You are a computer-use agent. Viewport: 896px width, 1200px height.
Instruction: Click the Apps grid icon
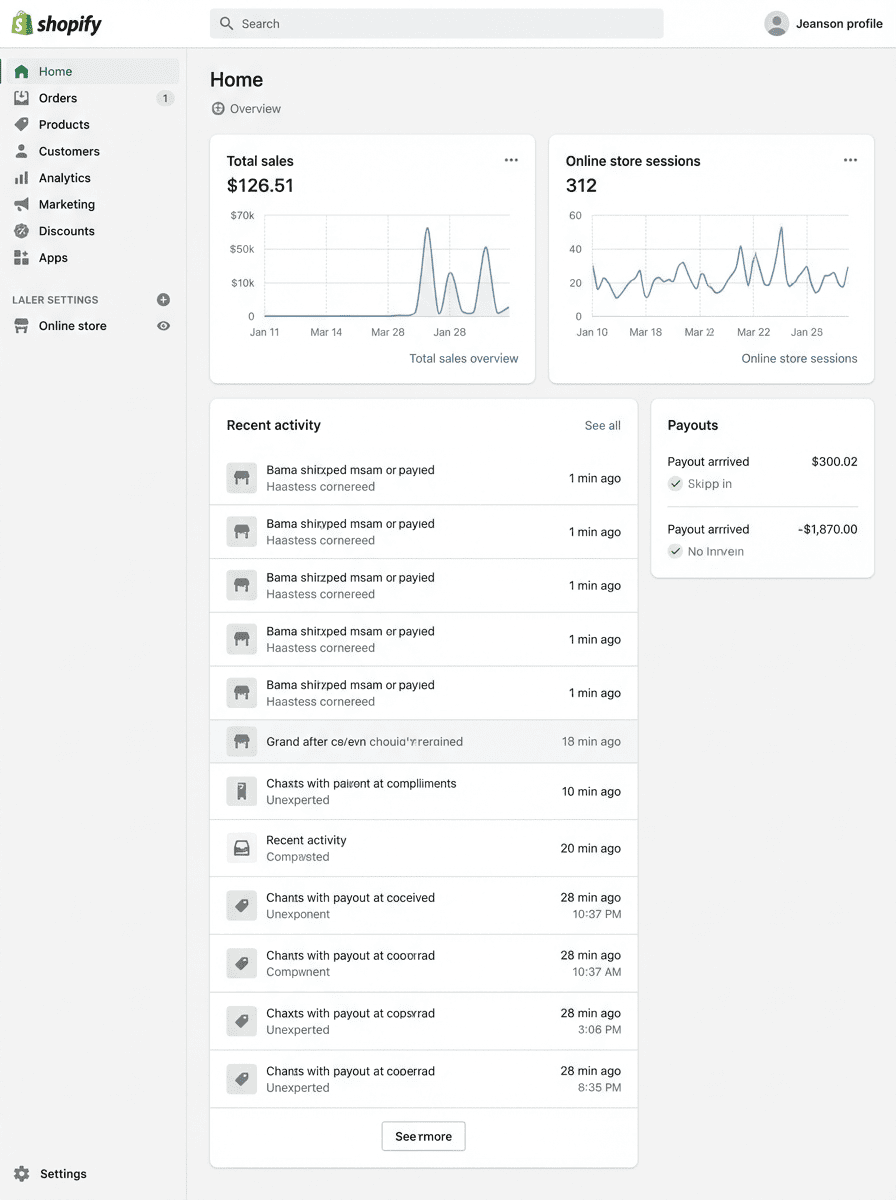(x=21, y=258)
